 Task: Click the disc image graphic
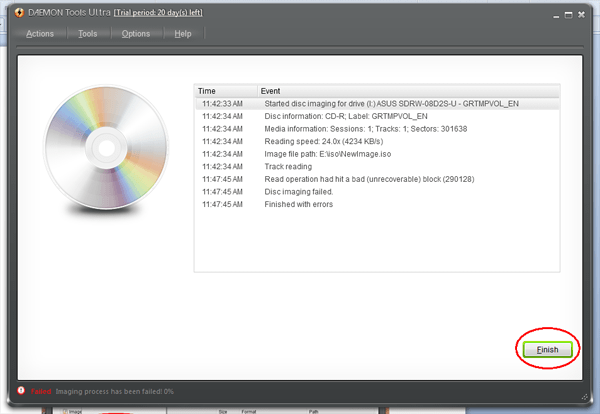(x=106, y=148)
